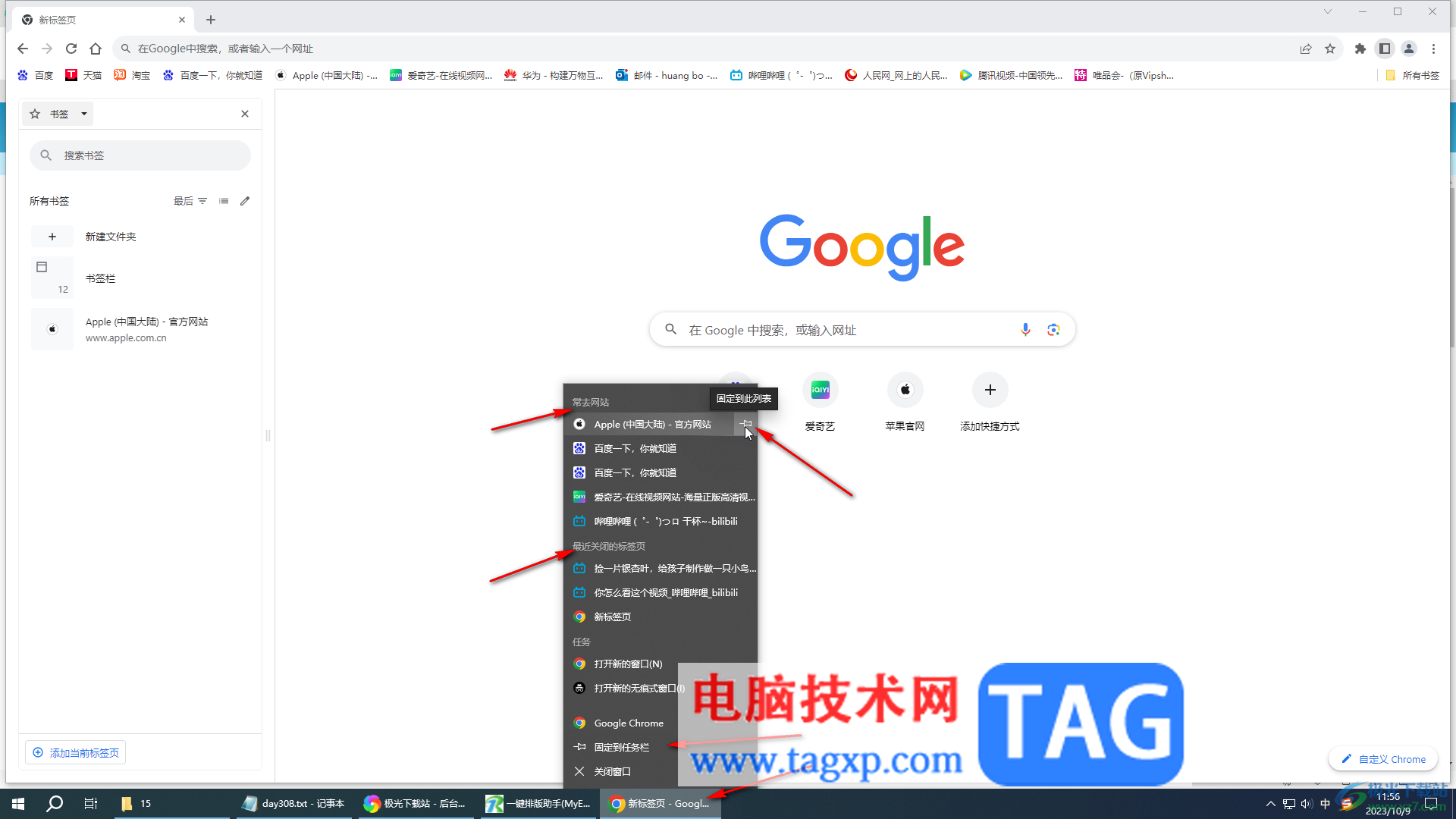Screen dimensions: 1456x819
Task: Open first 百度一下，你就知道 jump list entry
Action: [661, 449]
